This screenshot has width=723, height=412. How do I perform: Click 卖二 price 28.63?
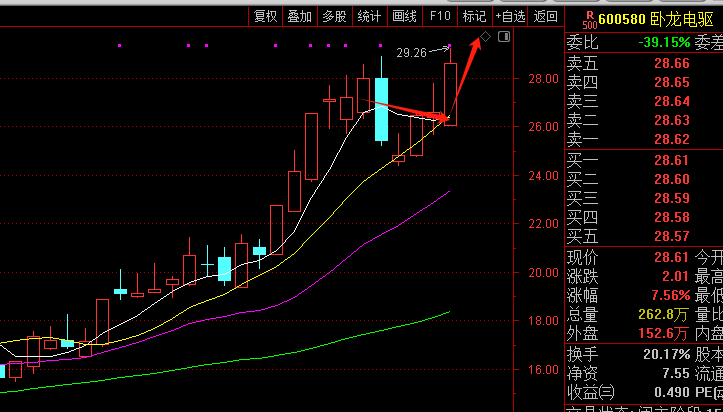click(672, 120)
